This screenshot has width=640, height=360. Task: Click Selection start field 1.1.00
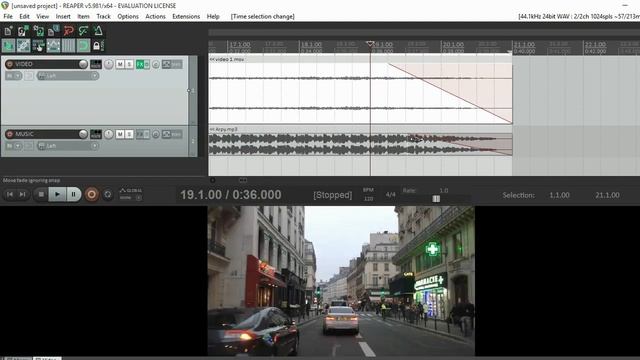[559, 195]
